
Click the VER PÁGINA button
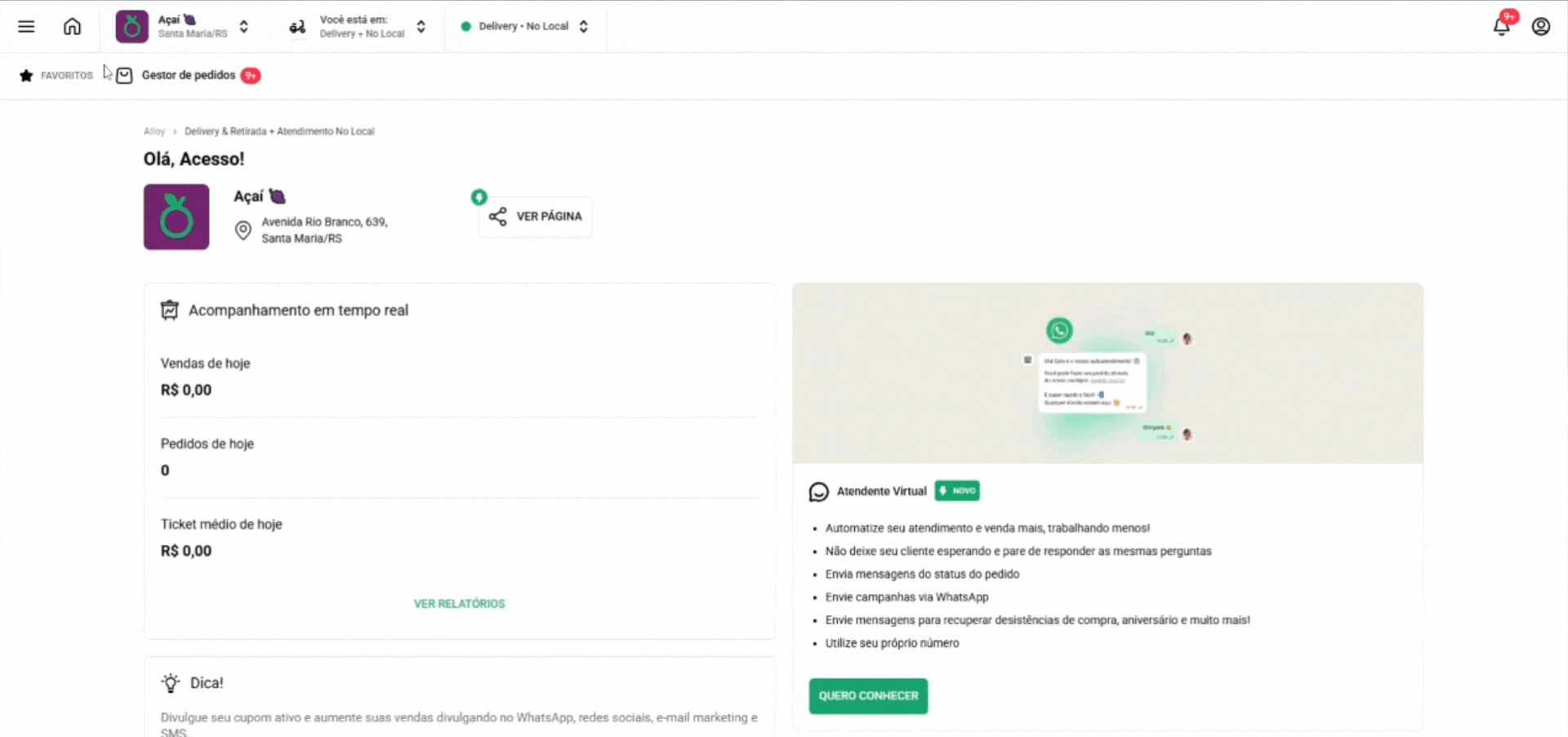[x=536, y=217]
